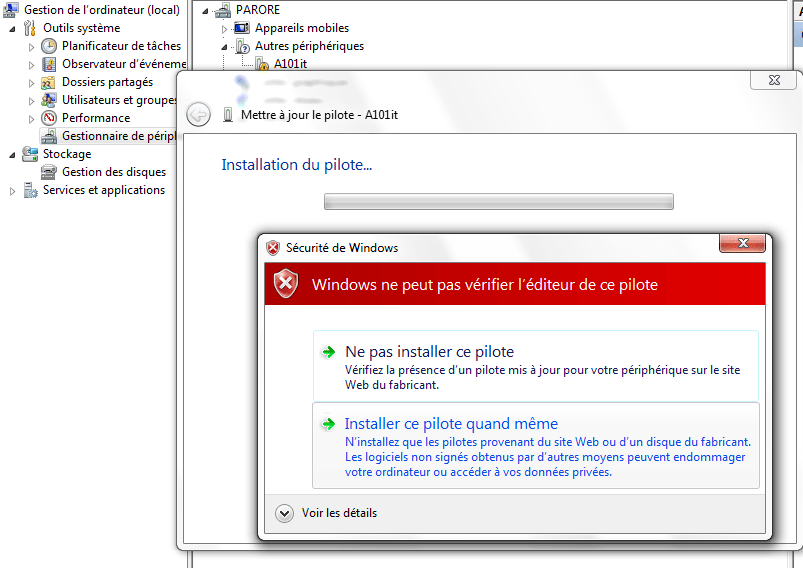803x568 pixels.
Task: Choose Installer ce pilote quand même
Action: (x=536, y=446)
